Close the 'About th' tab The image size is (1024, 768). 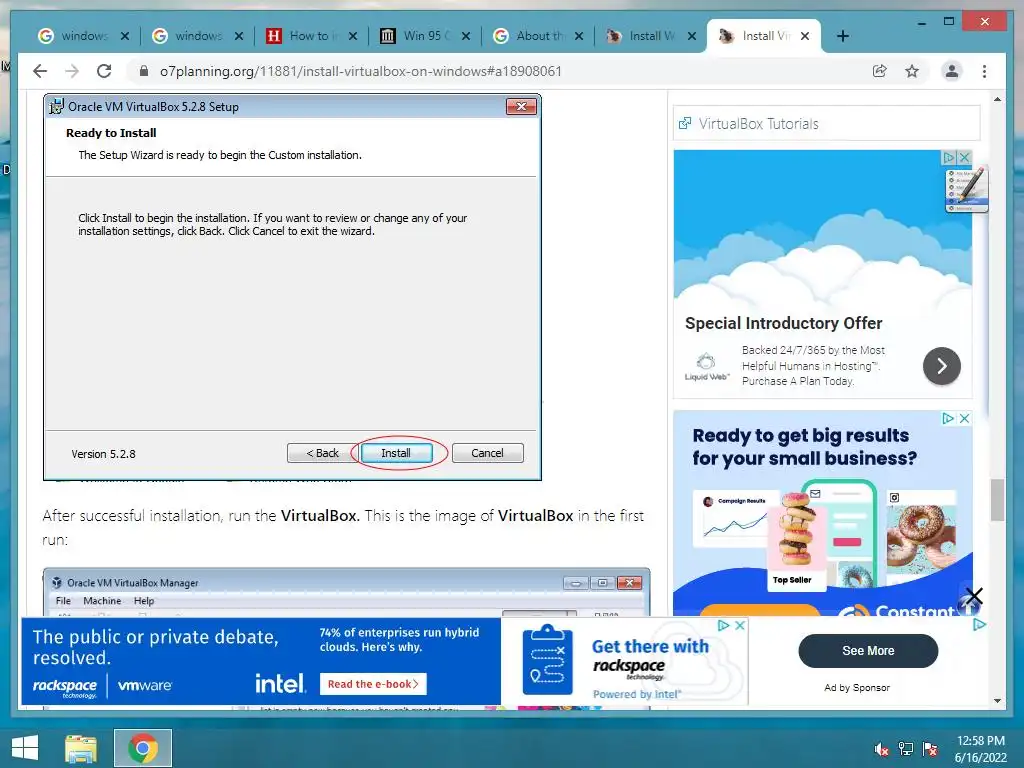pyautogui.click(x=579, y=36)
